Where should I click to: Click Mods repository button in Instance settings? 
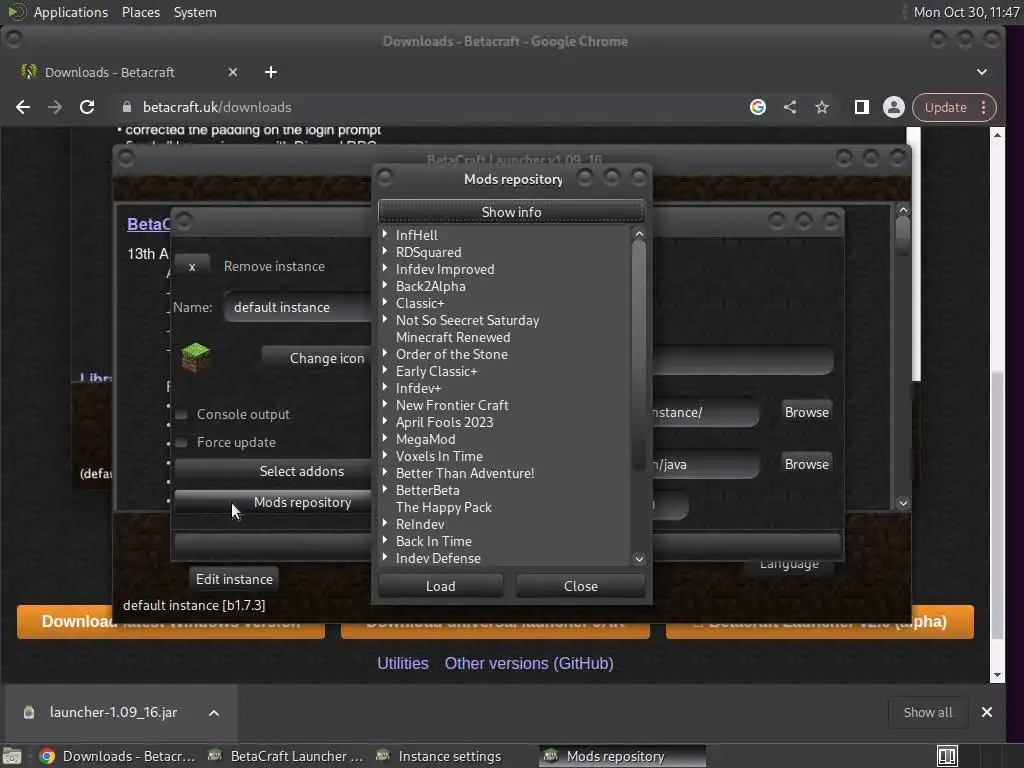coord(273,502)
